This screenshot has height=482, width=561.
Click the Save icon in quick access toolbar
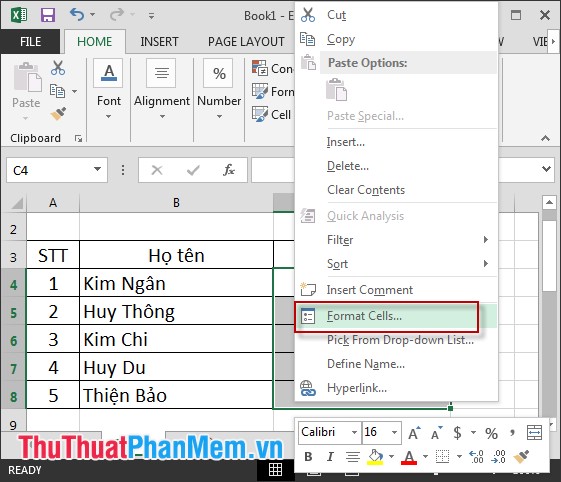click(48, 15)
